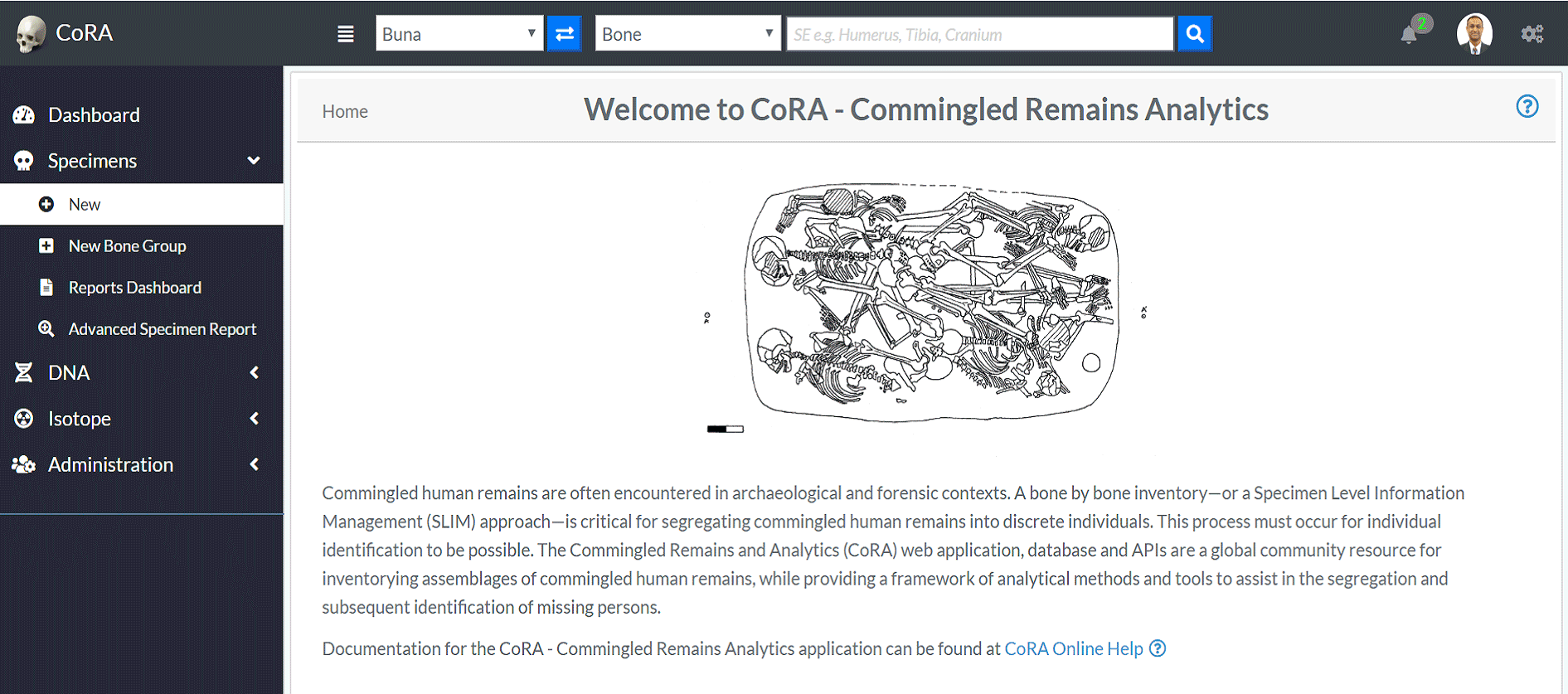Screen dimensions: 1568x694
Task: Open the user profile avatar
Action: click(1474, 34)
